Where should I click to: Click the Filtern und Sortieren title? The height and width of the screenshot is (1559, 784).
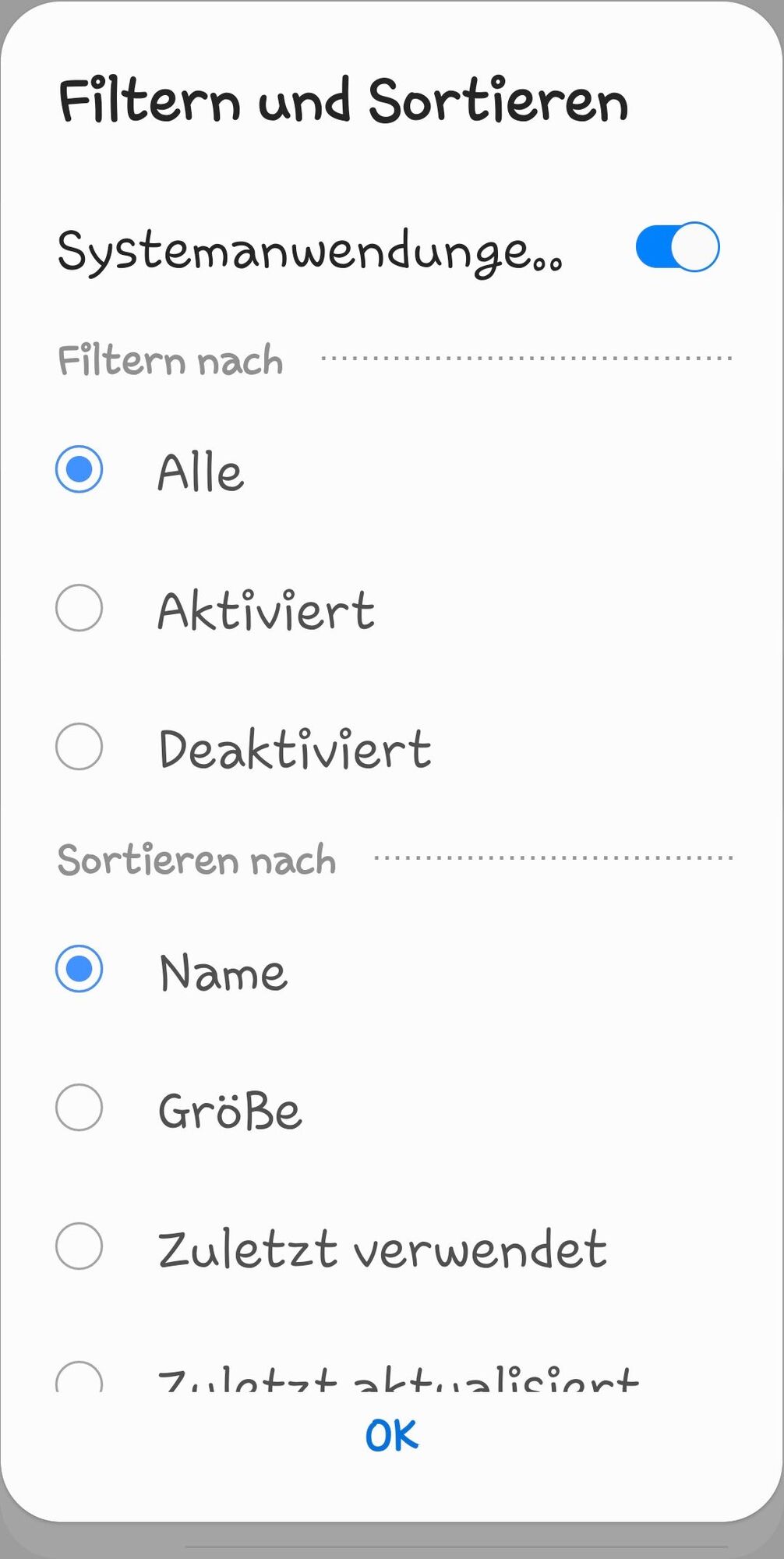click(343, 101)
